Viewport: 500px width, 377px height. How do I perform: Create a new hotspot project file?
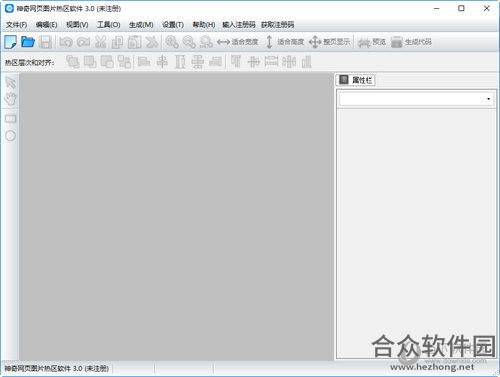click(x=10, y=42)
